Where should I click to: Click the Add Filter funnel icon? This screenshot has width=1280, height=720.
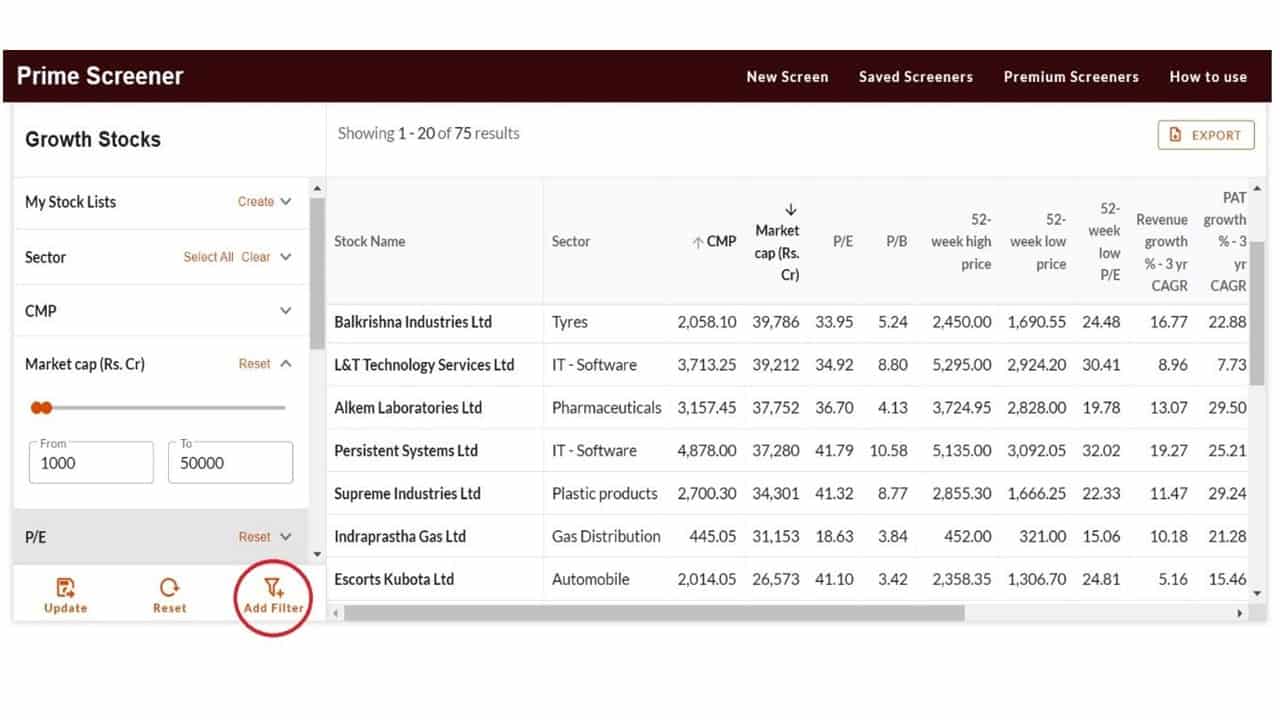(x=273, y=587)
